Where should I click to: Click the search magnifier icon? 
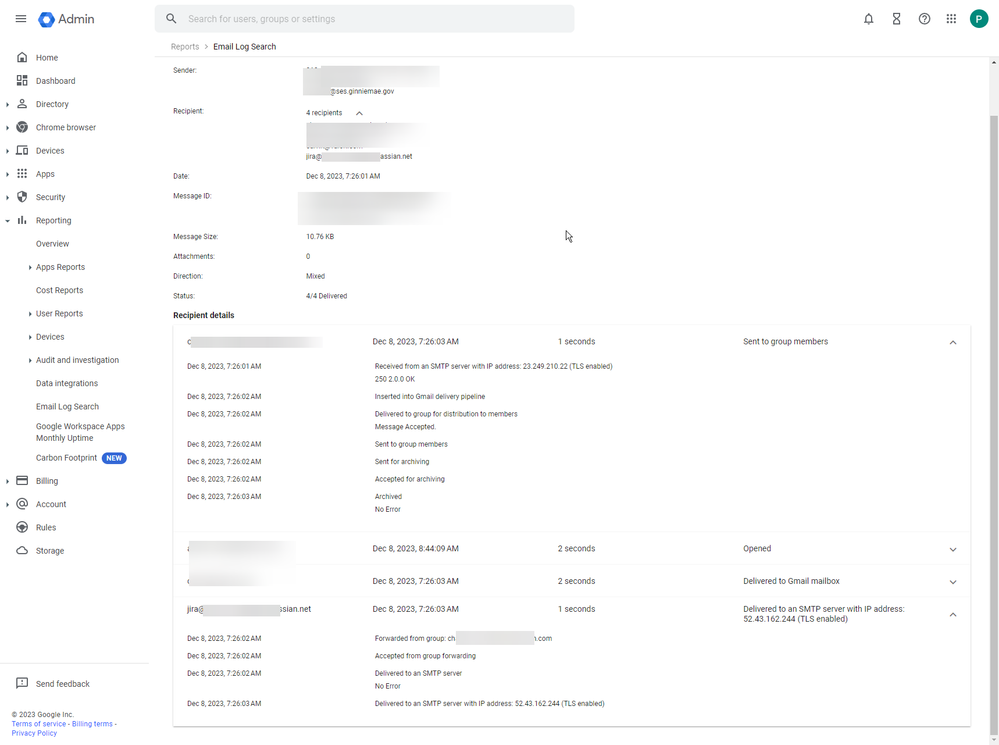point(171,19)
